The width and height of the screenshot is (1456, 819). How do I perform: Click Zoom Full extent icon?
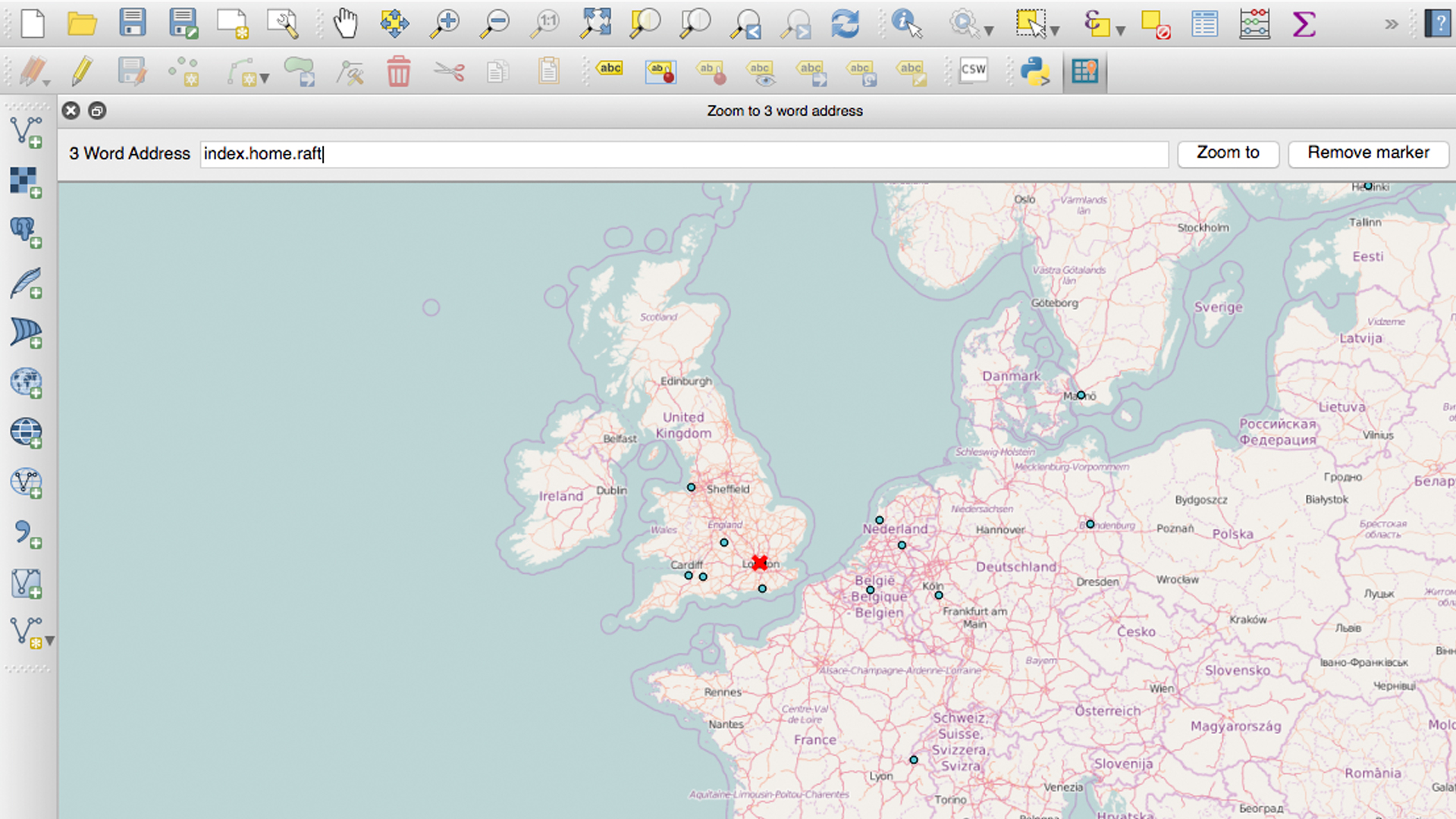tap(595, 24)
